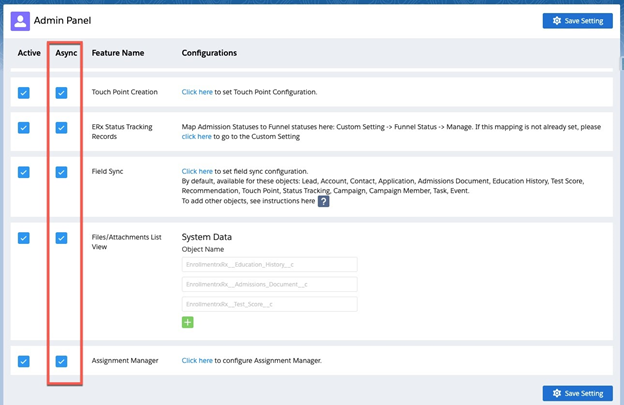Disable Active for ERx Status Tracking Records
The image size is (624, 405).
(x=24, y=128)
